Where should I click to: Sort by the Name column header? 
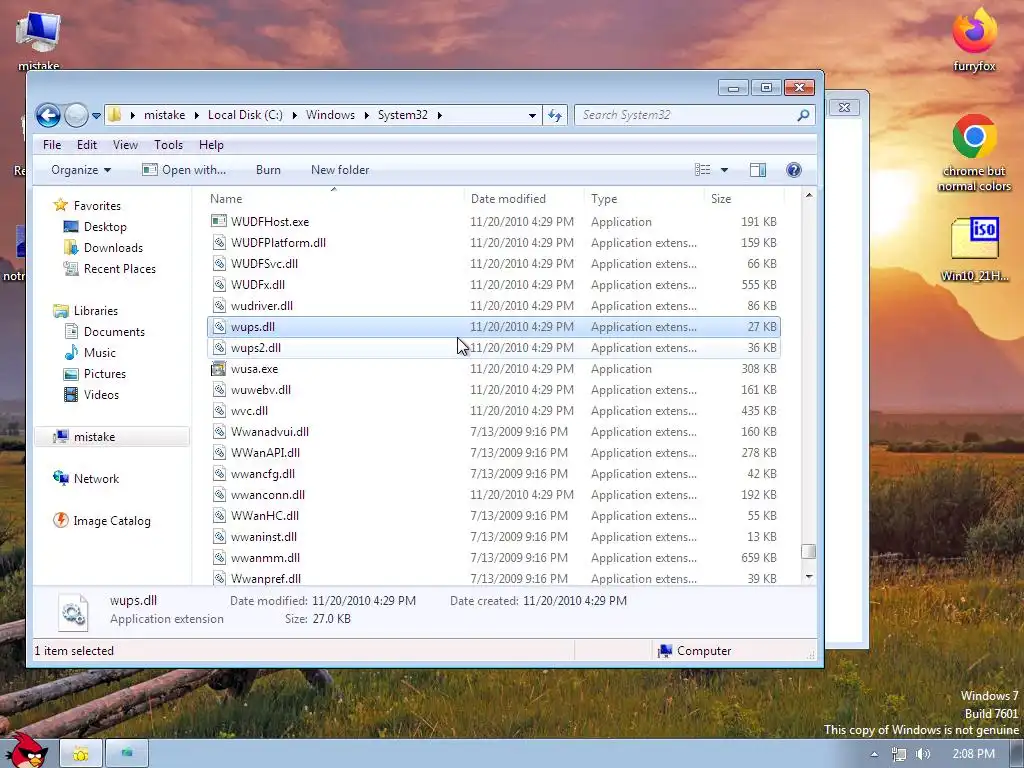(226, 199)
